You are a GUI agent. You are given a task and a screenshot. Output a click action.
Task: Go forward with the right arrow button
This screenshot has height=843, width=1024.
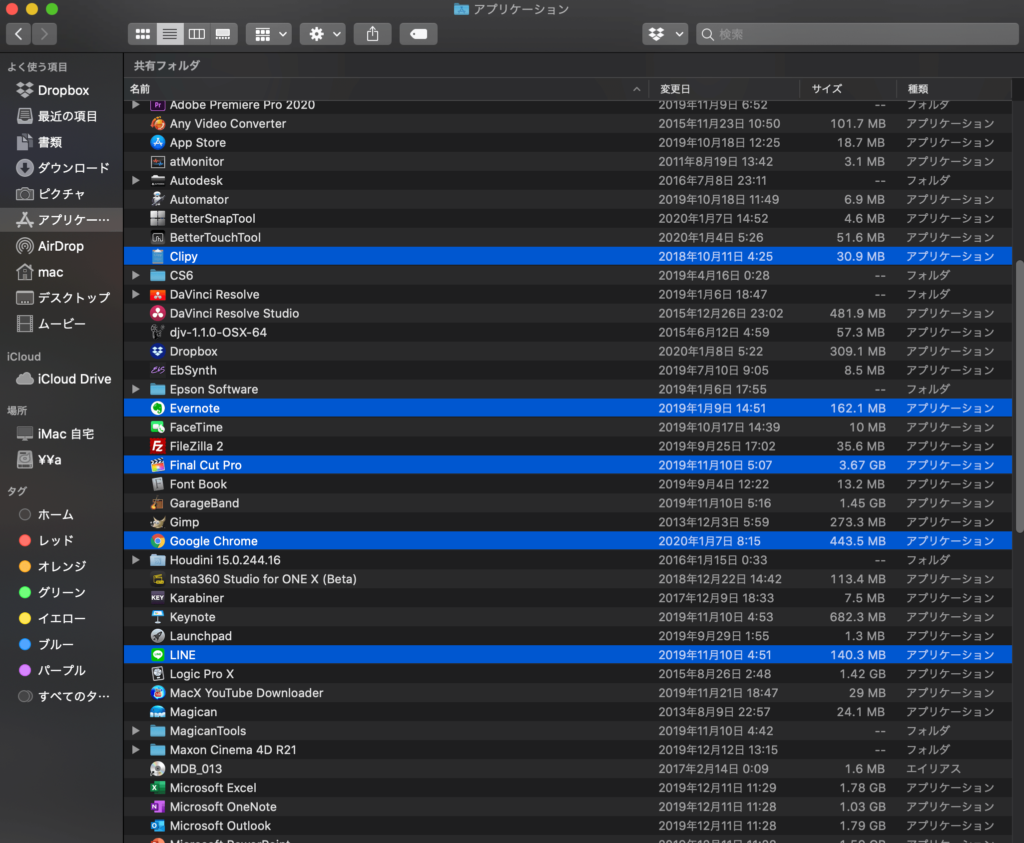point(44,34)
